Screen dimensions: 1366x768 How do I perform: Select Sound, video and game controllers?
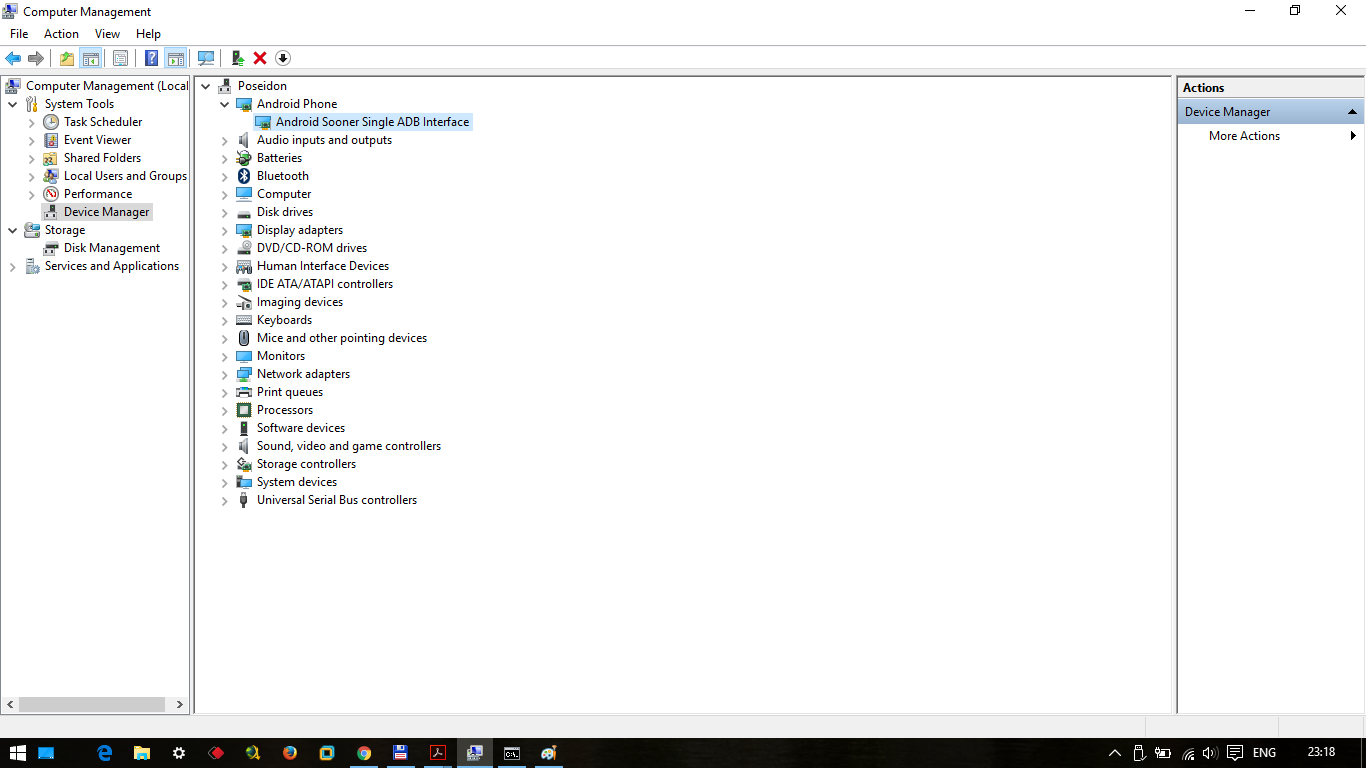(349, 446)
